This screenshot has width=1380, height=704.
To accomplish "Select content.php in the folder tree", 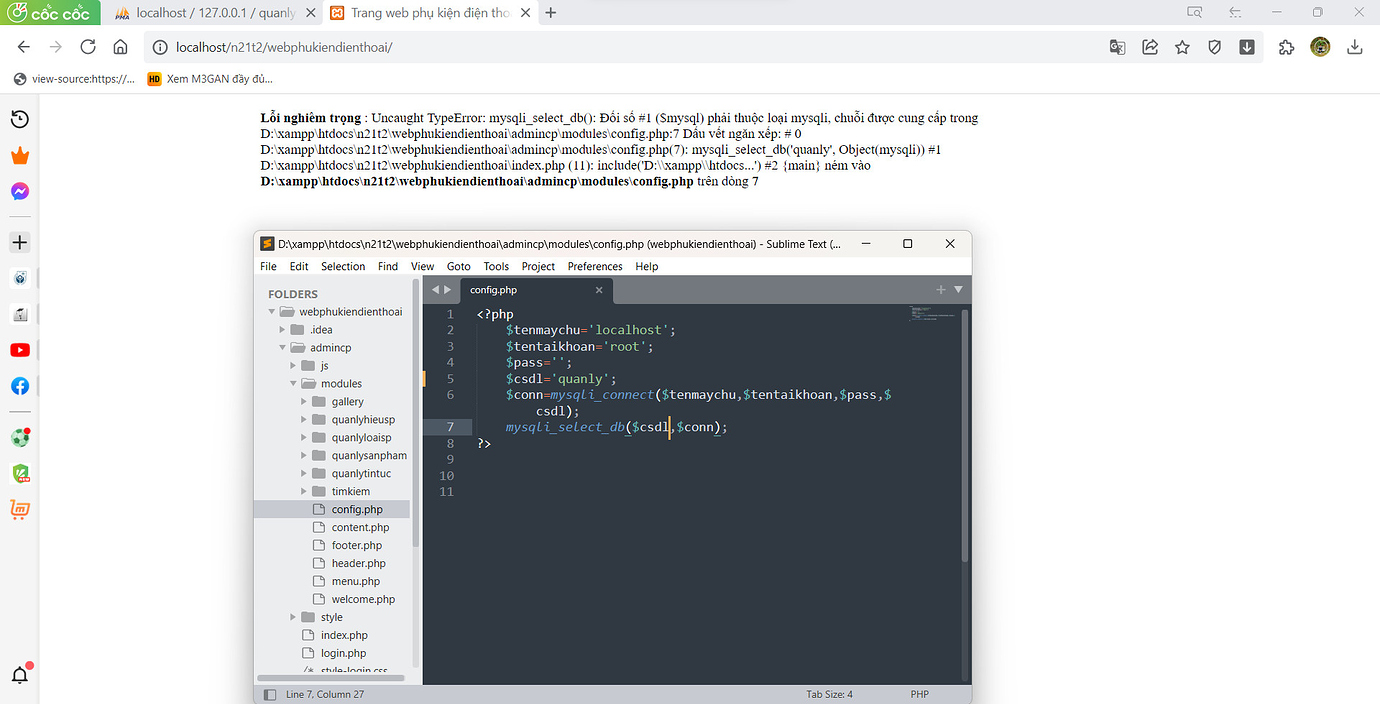I will pyautogui.click(x=362, y=527).
